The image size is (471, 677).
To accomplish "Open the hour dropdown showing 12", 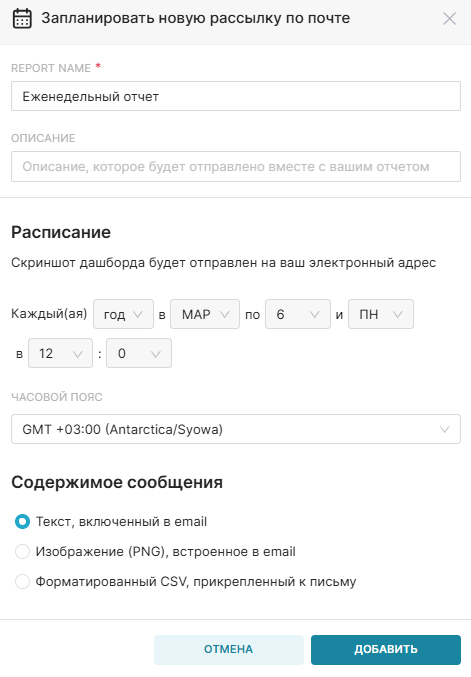I will [x=60, y=353].
